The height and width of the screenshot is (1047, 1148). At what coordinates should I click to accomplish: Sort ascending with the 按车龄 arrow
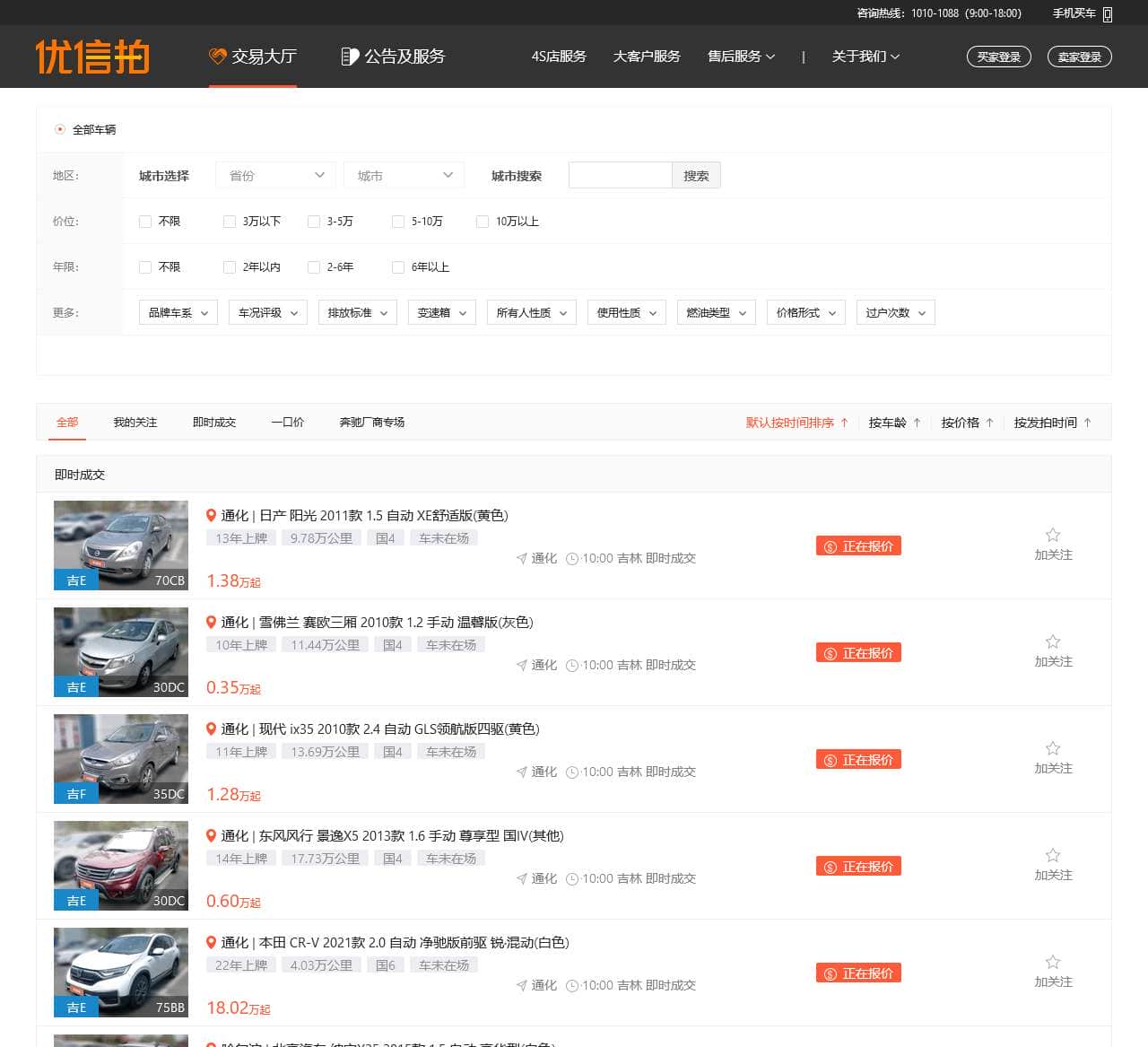pos(917,423)
